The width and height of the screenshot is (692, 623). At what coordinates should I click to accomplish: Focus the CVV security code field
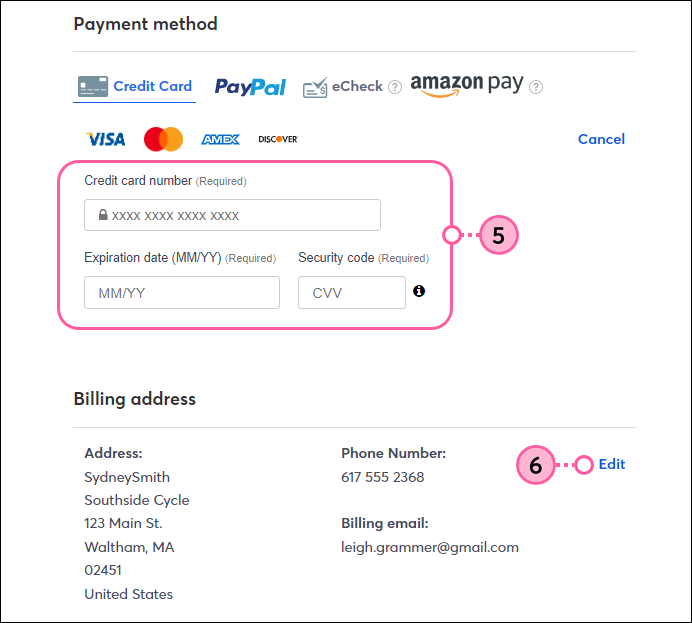(x=352, y=293)
